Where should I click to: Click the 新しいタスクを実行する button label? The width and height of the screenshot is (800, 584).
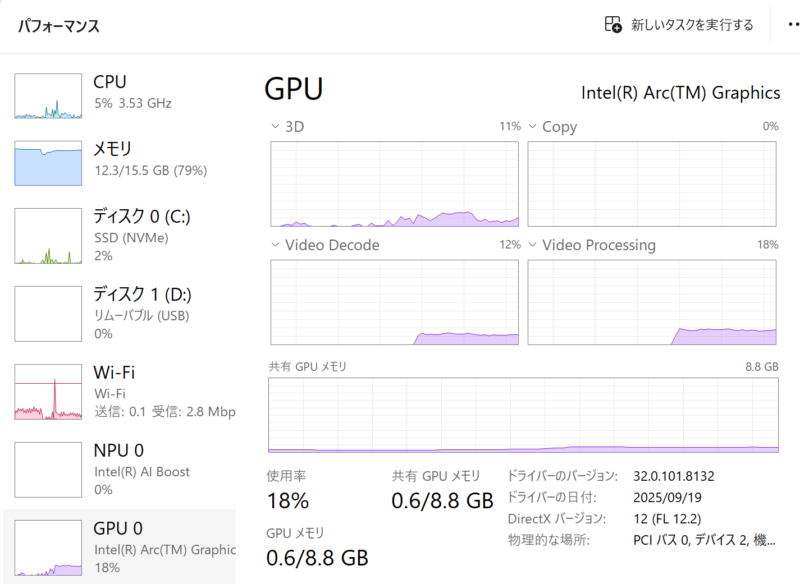pyautogui.click(x=692, y=25)
